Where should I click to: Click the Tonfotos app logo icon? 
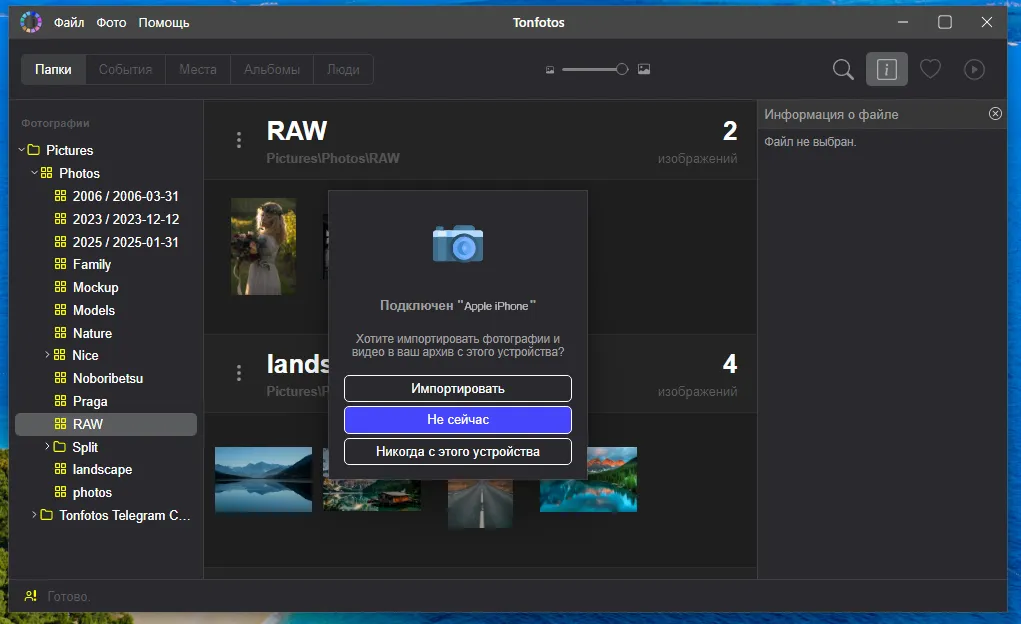pyautogui.click(x=31, y=22)
